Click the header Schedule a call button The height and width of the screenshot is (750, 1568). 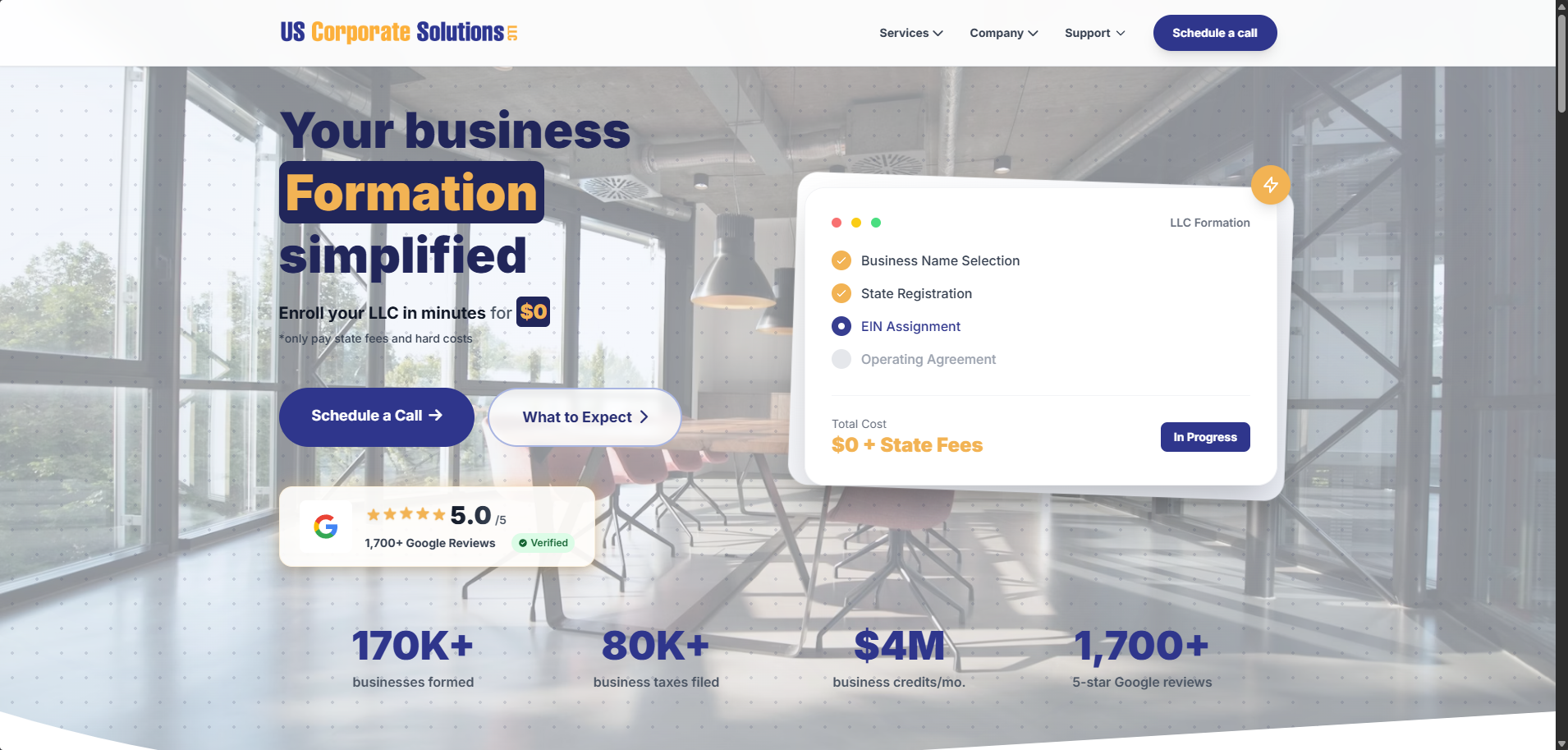tap(1215, 33)
